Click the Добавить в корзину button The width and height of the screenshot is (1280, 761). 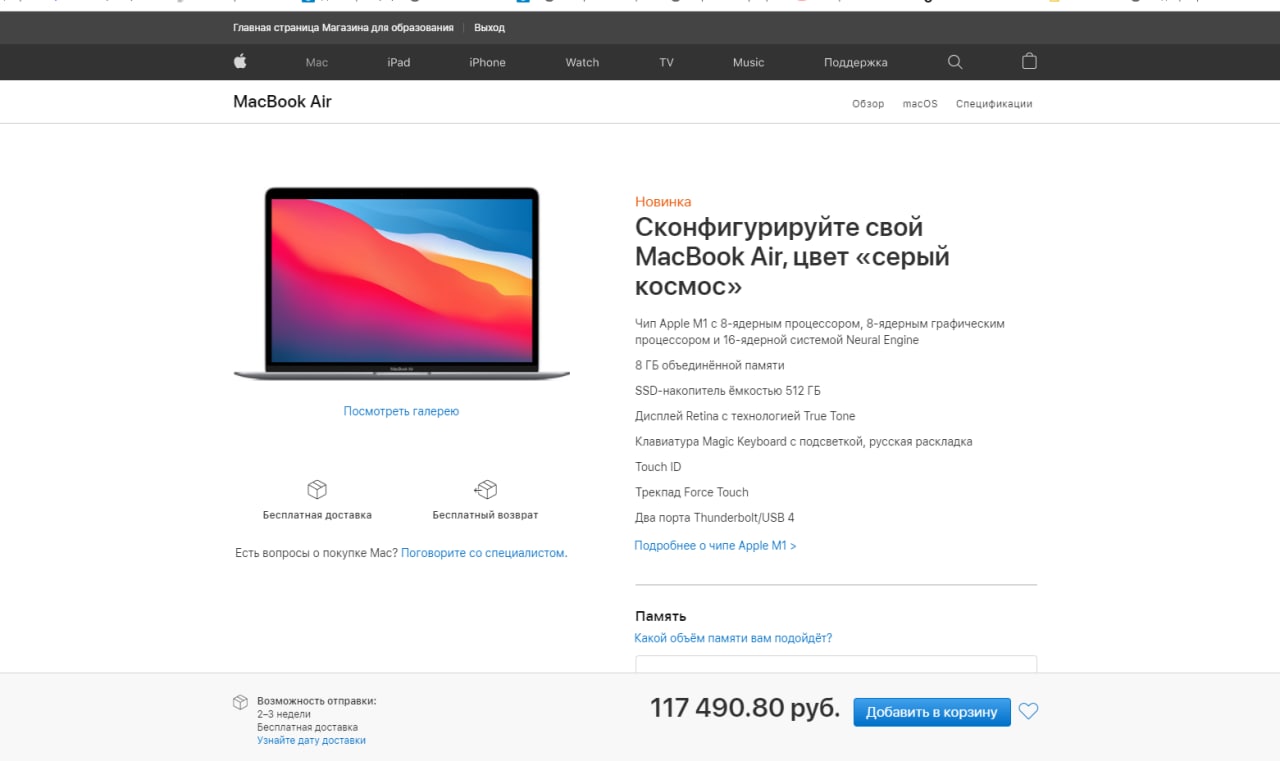click(932, 712)
